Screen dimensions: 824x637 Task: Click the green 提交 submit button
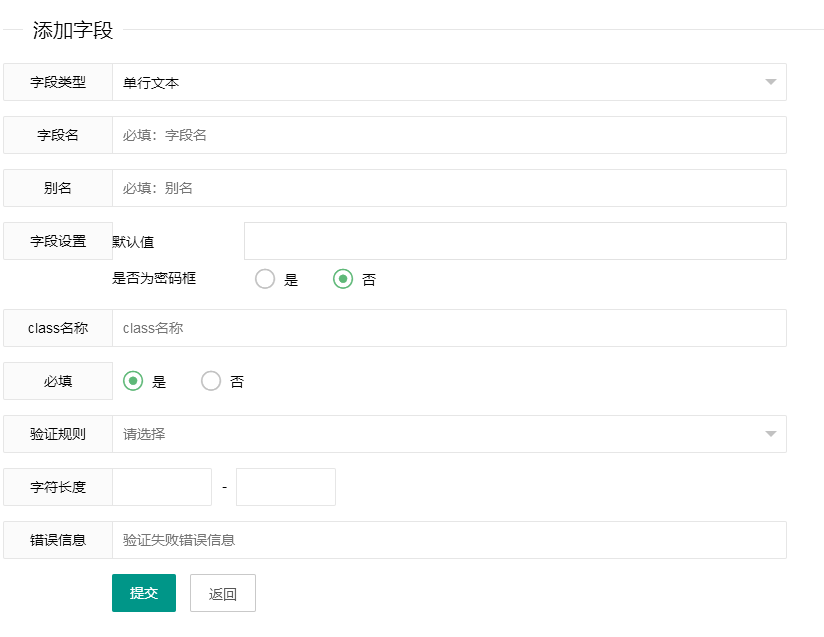pyautogui.click(x=143, y=592)
